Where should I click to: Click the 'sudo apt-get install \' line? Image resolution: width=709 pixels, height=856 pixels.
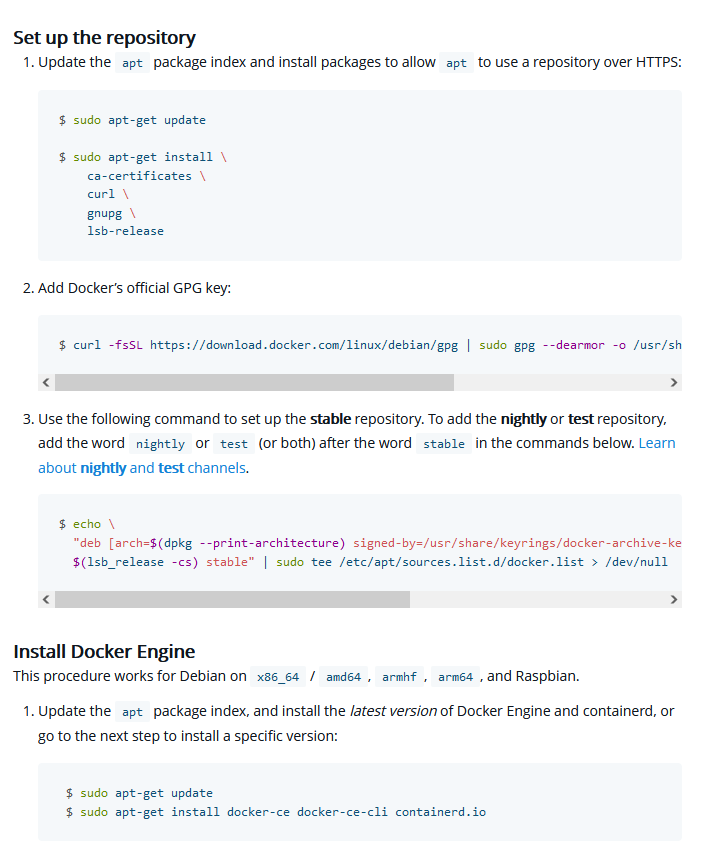pyautogui.click(x=143, y=157)
